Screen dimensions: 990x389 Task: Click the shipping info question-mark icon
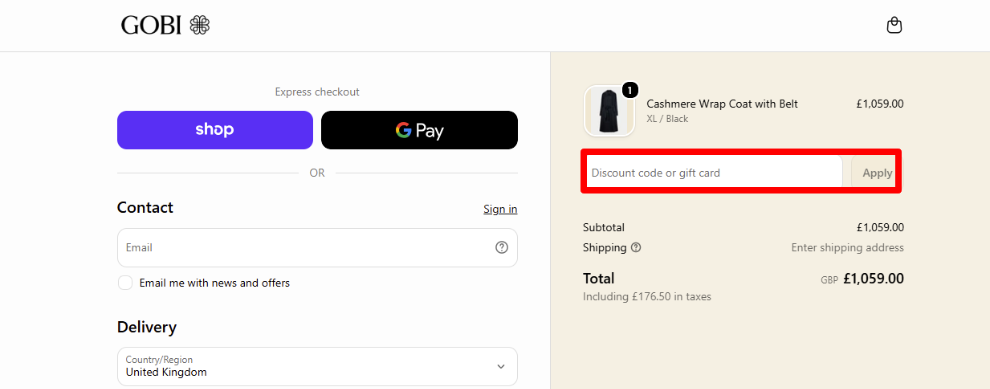[636, 248]
